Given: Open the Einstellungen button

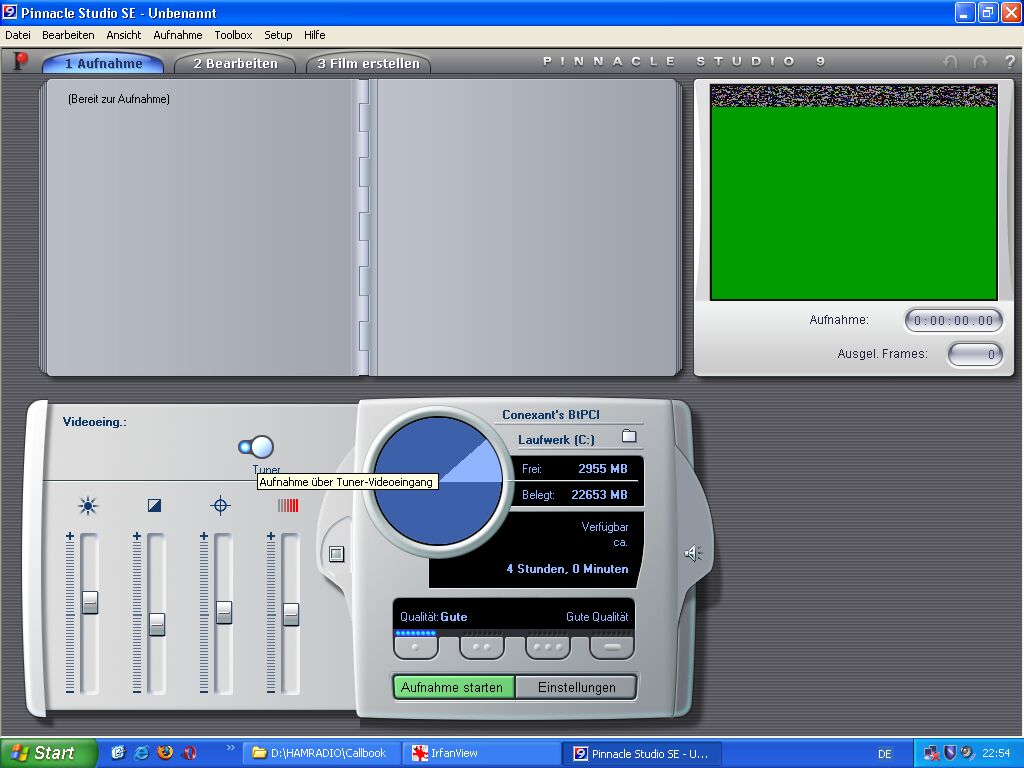Looking at the screenshot, I should (576, 688).
